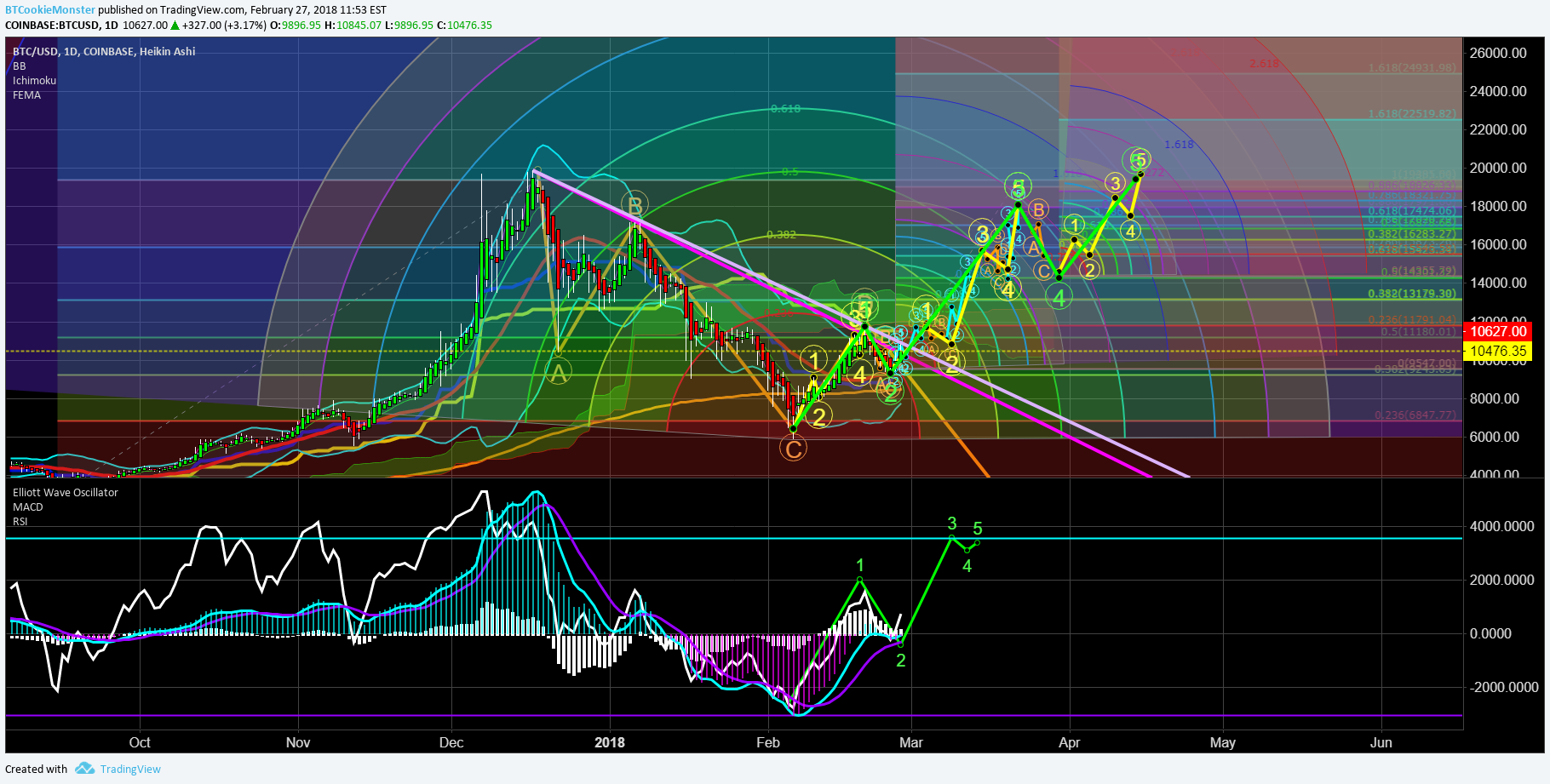The height and width of the screenshot is (784, 1550).
Task: Click oscillator projection label 5 in lower panel
Action: (978, 529)
